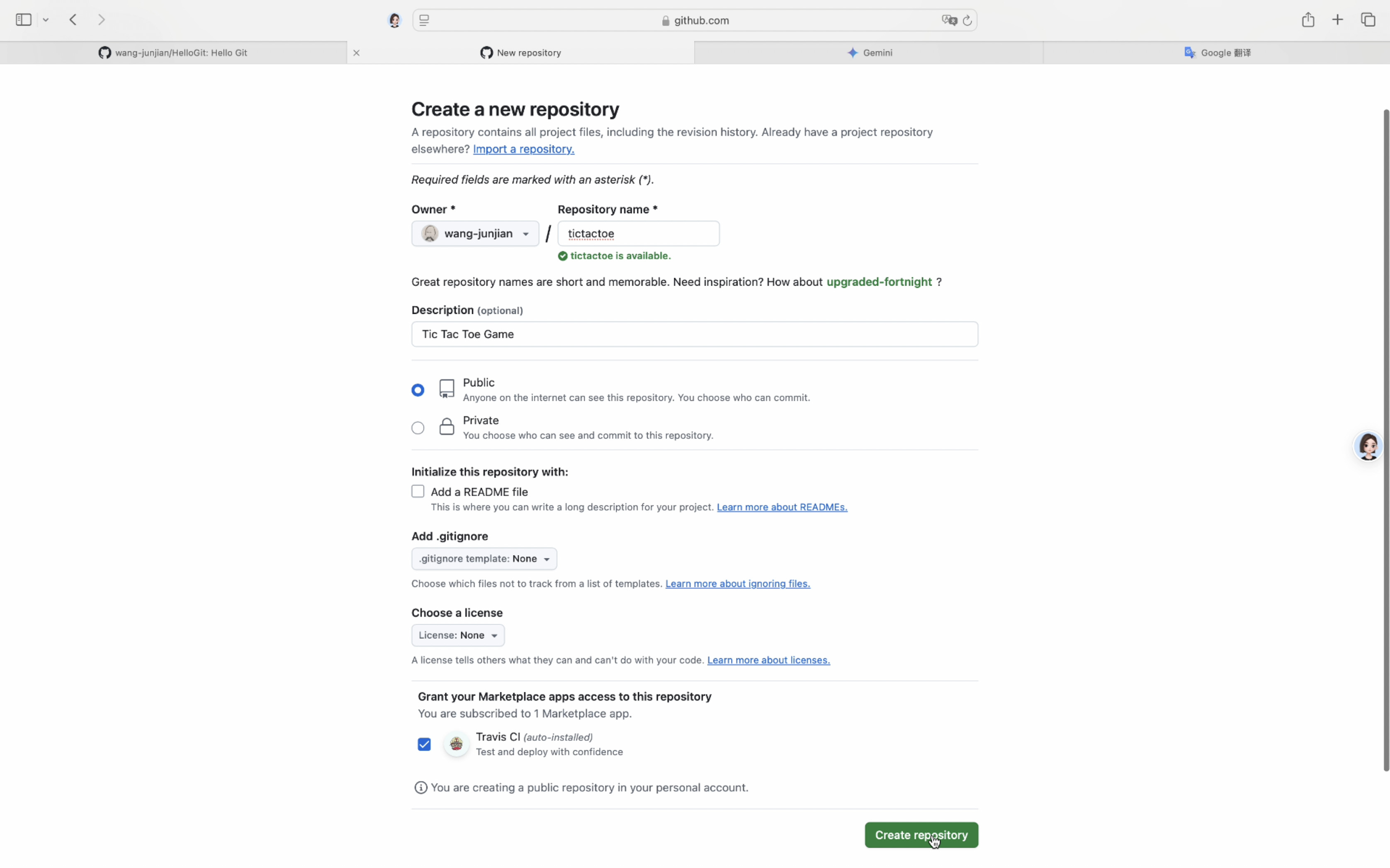This screenshot has width=1390, height=868.
Task: Open the Owner wang-junjian dropdown
Action: 475,234
